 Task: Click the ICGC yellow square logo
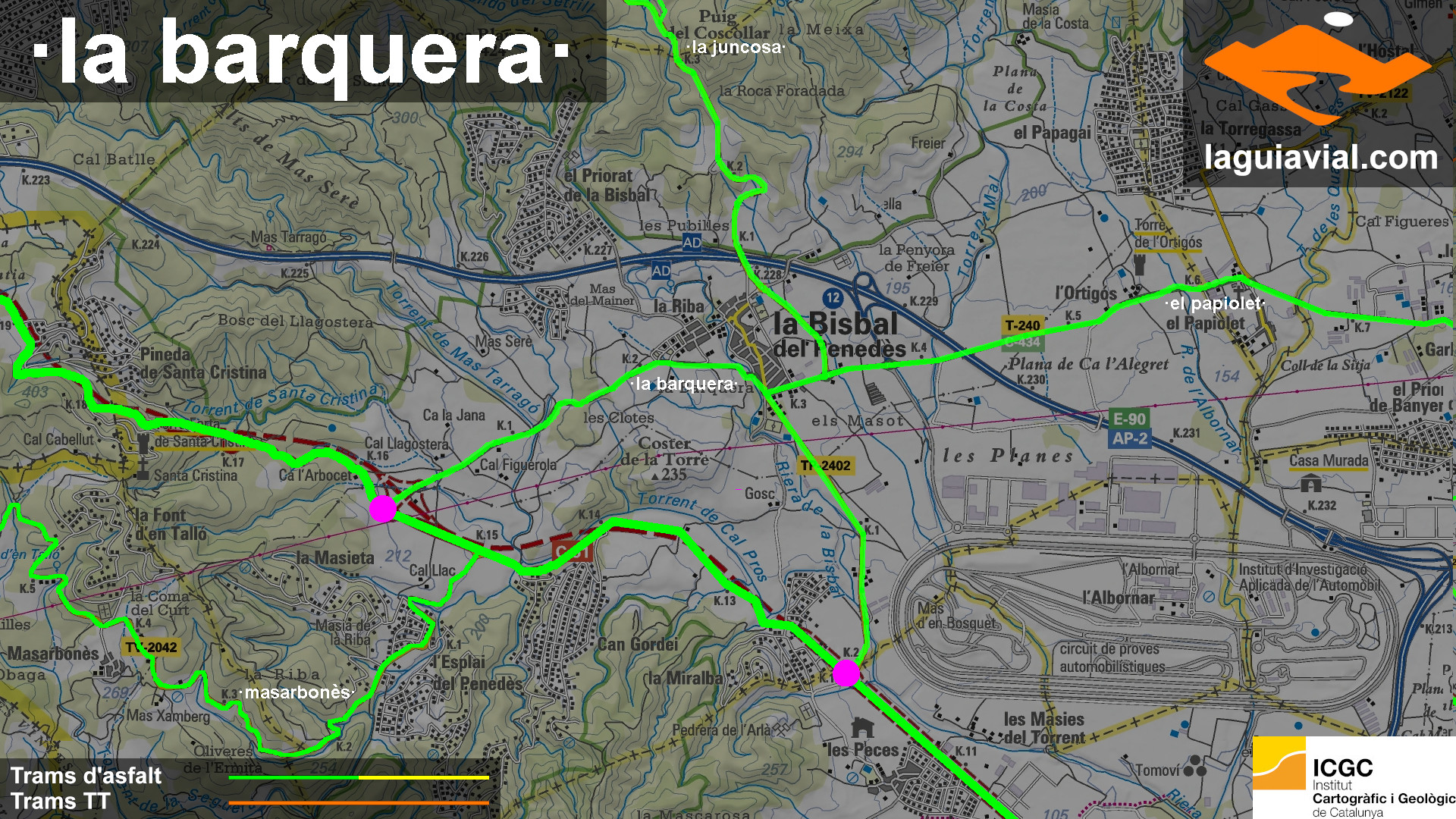point(1279,762)
